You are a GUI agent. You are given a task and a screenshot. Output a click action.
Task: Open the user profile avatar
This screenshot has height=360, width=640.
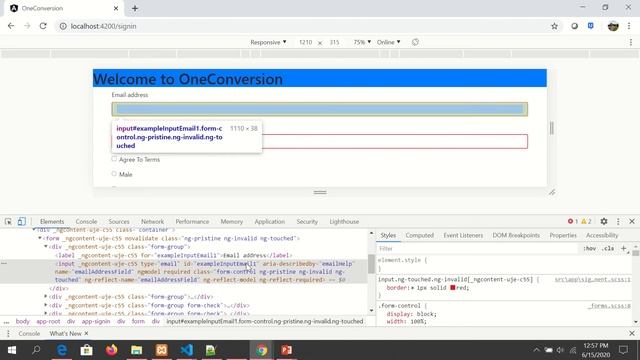coord(613,26)
